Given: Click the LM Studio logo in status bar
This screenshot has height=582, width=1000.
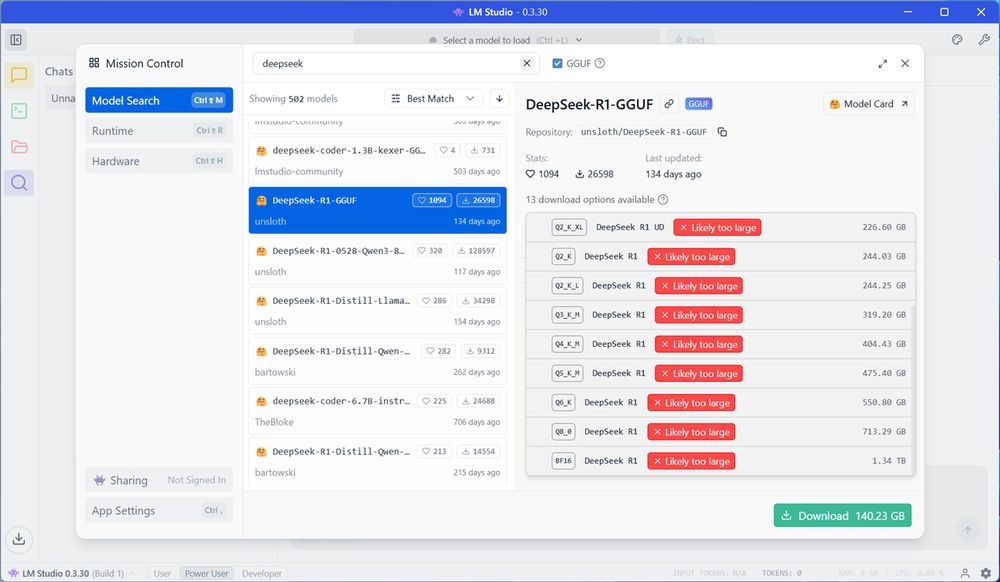Looking at the screenshot, I should 13,573.
